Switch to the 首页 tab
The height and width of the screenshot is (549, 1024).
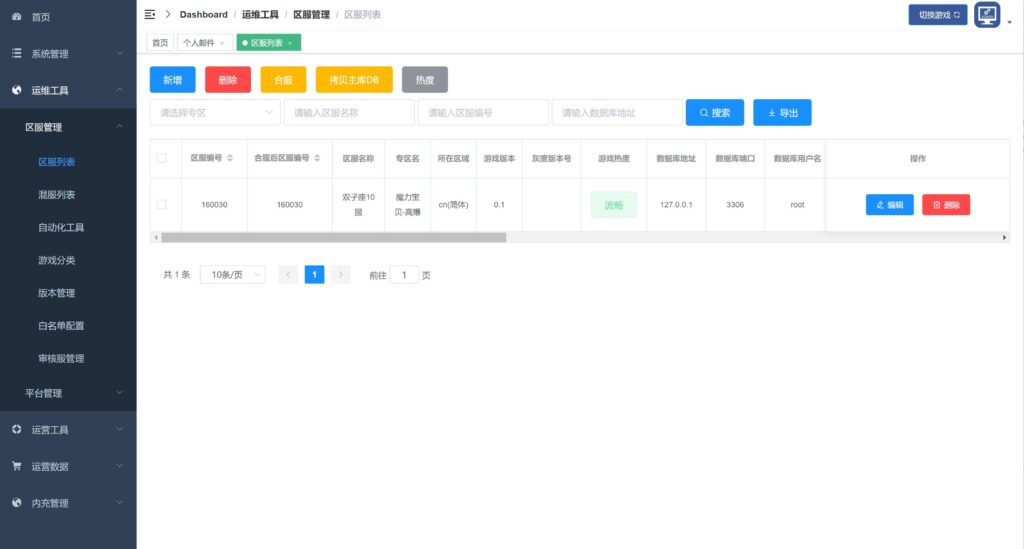160,43
